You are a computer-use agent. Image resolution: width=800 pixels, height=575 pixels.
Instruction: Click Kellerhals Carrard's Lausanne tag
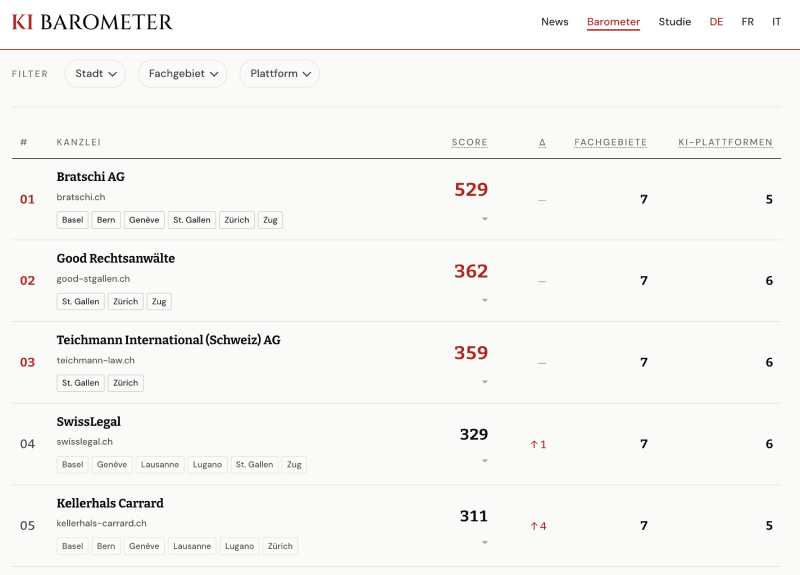pos(192,546)
